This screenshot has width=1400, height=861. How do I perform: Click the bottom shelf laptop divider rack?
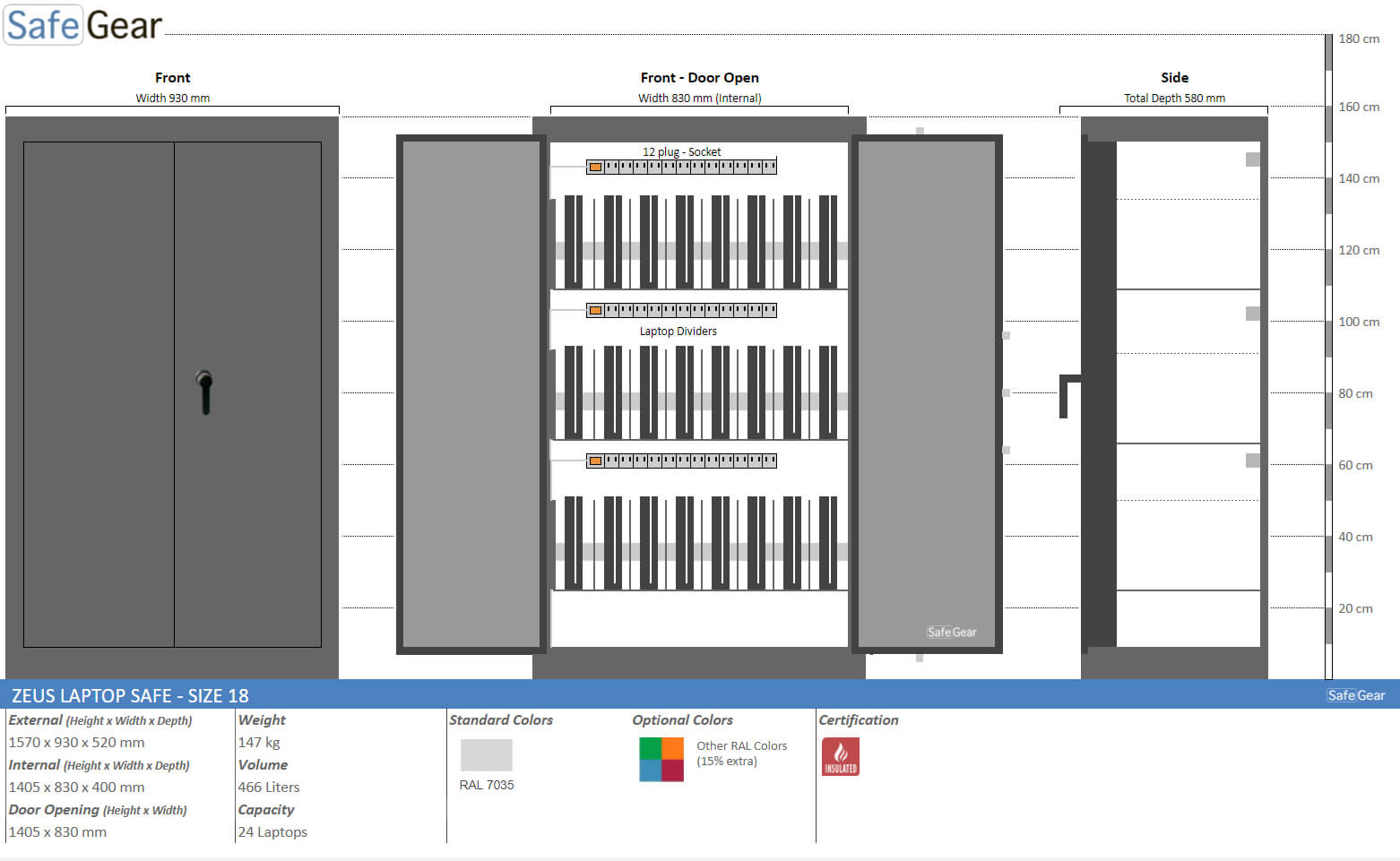tap(699, 543)
